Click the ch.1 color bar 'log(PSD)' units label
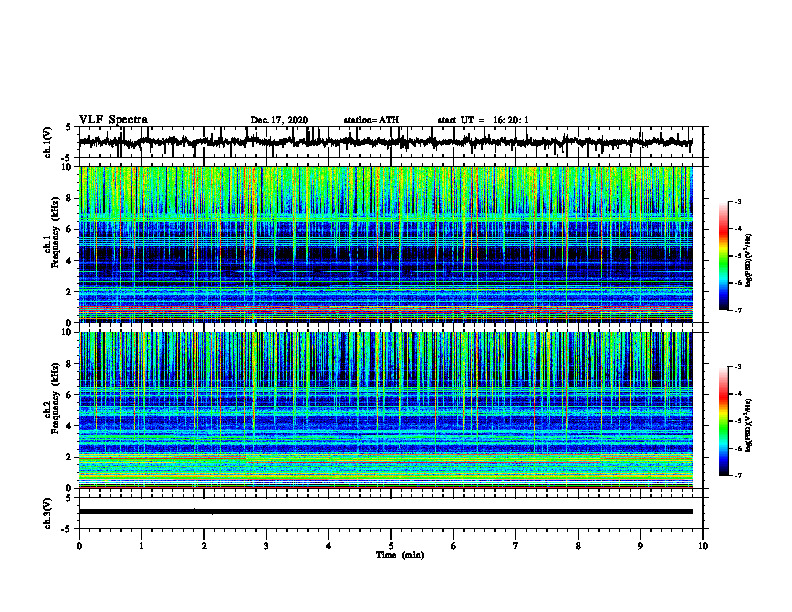Viewport: 792px width, 612px height. [x=749, y=260]
